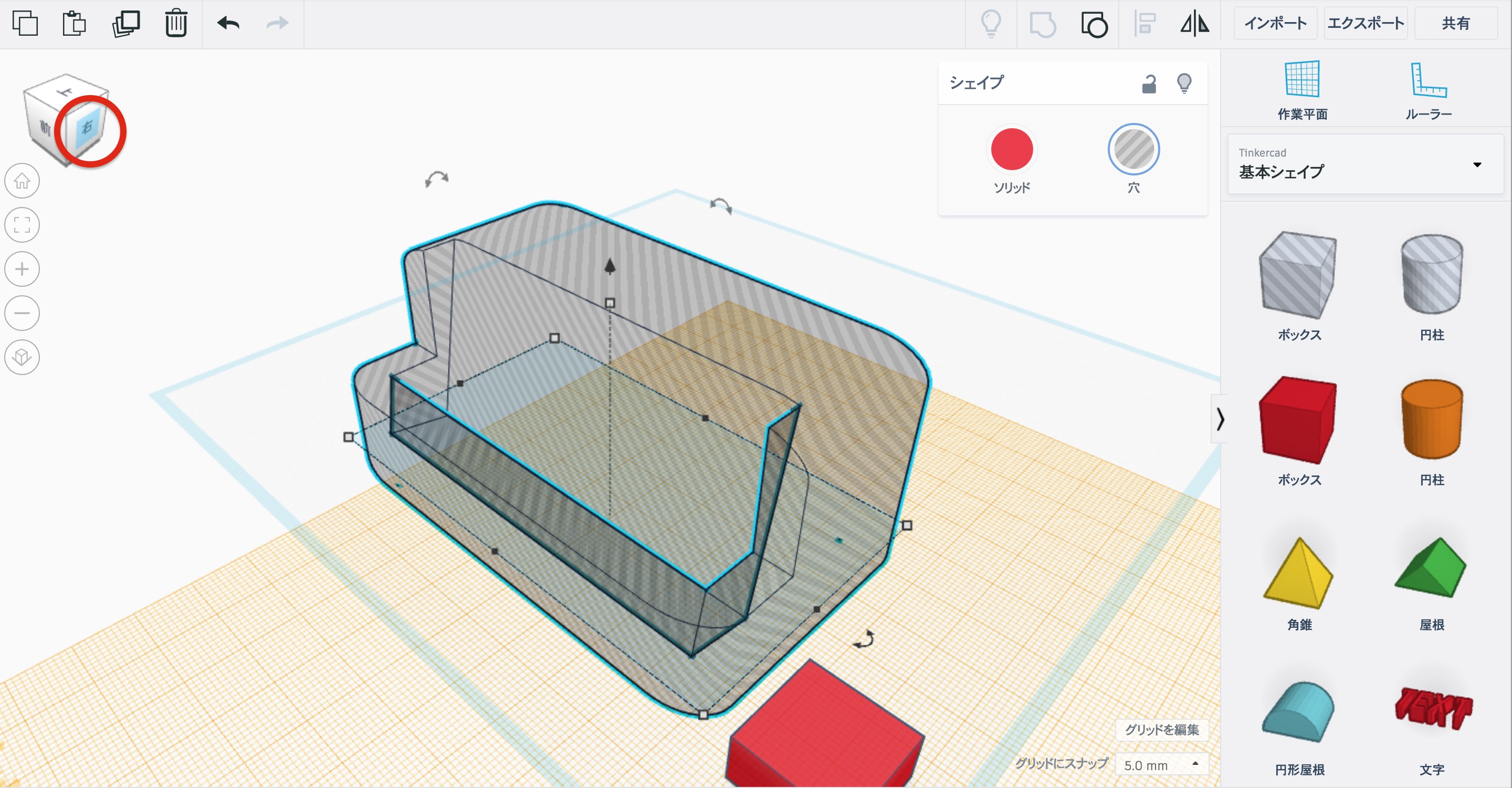Click the インポート button
1512x788 pixels.
pos(1275,24)
